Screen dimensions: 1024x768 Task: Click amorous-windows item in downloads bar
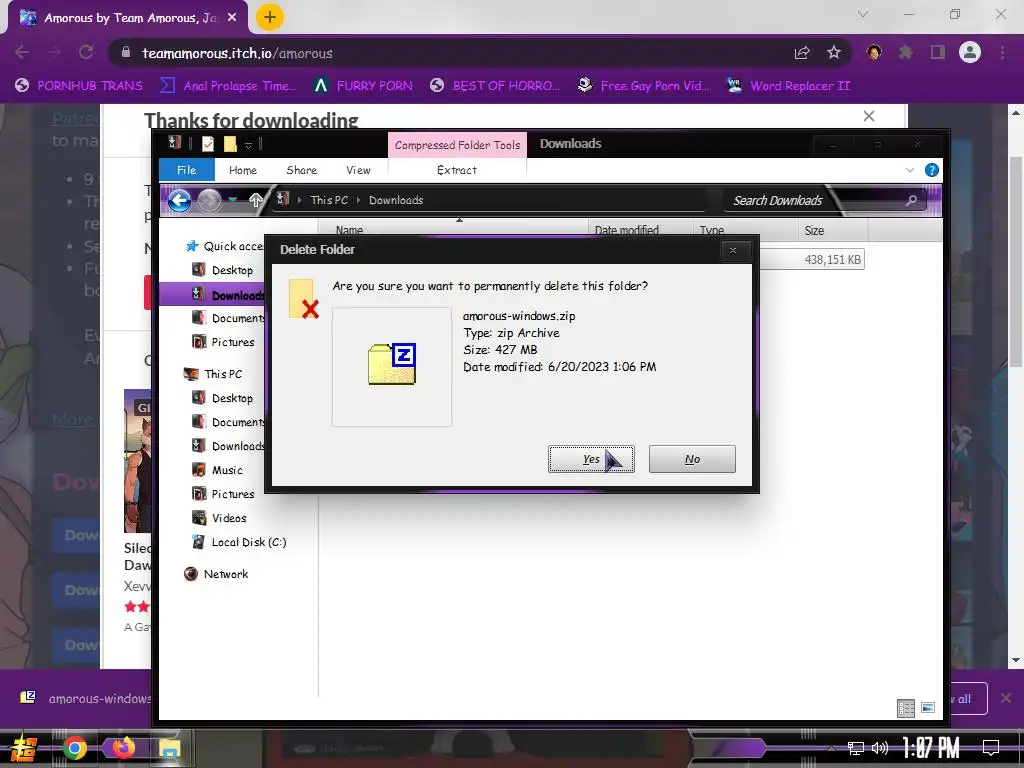(86, 698)
